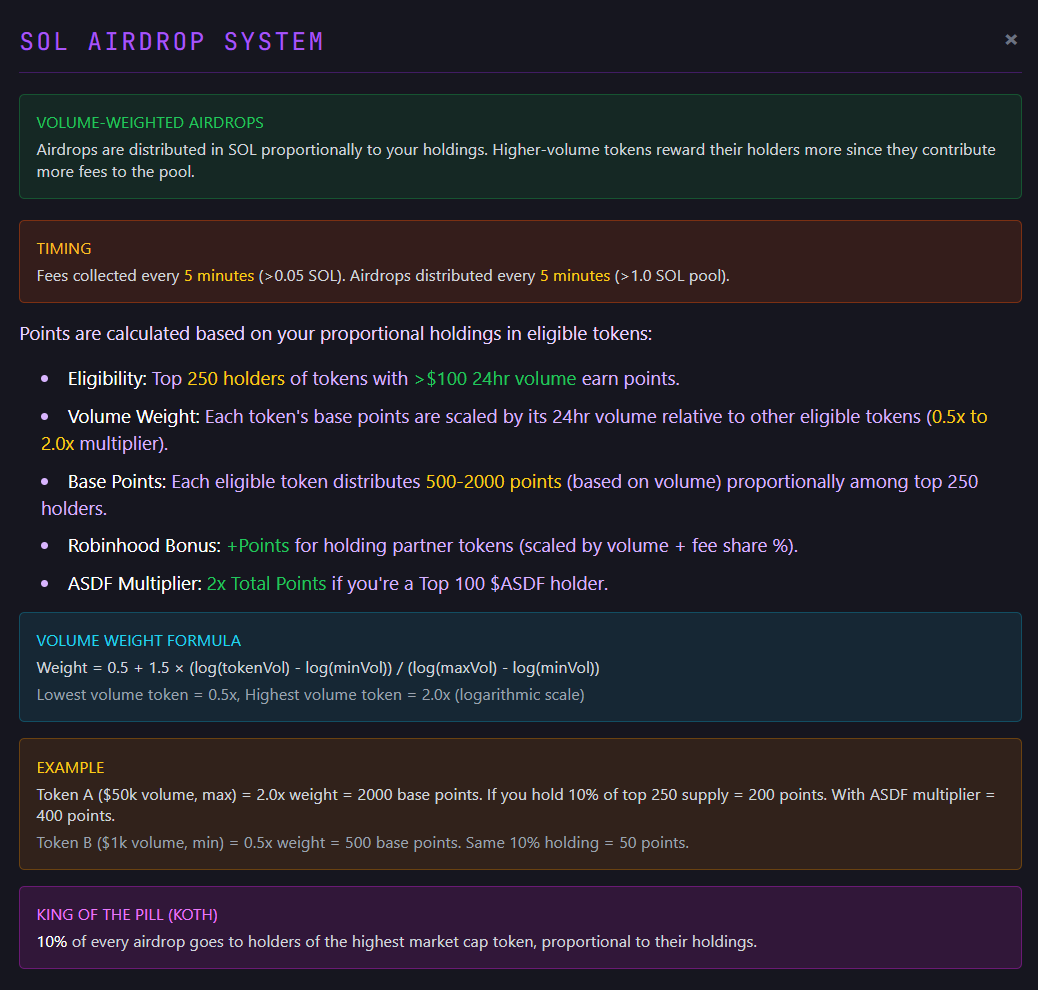Click the 'Robinhood Bonus:' label
This screenshot has width=1038, height=990.
(144, 546)
